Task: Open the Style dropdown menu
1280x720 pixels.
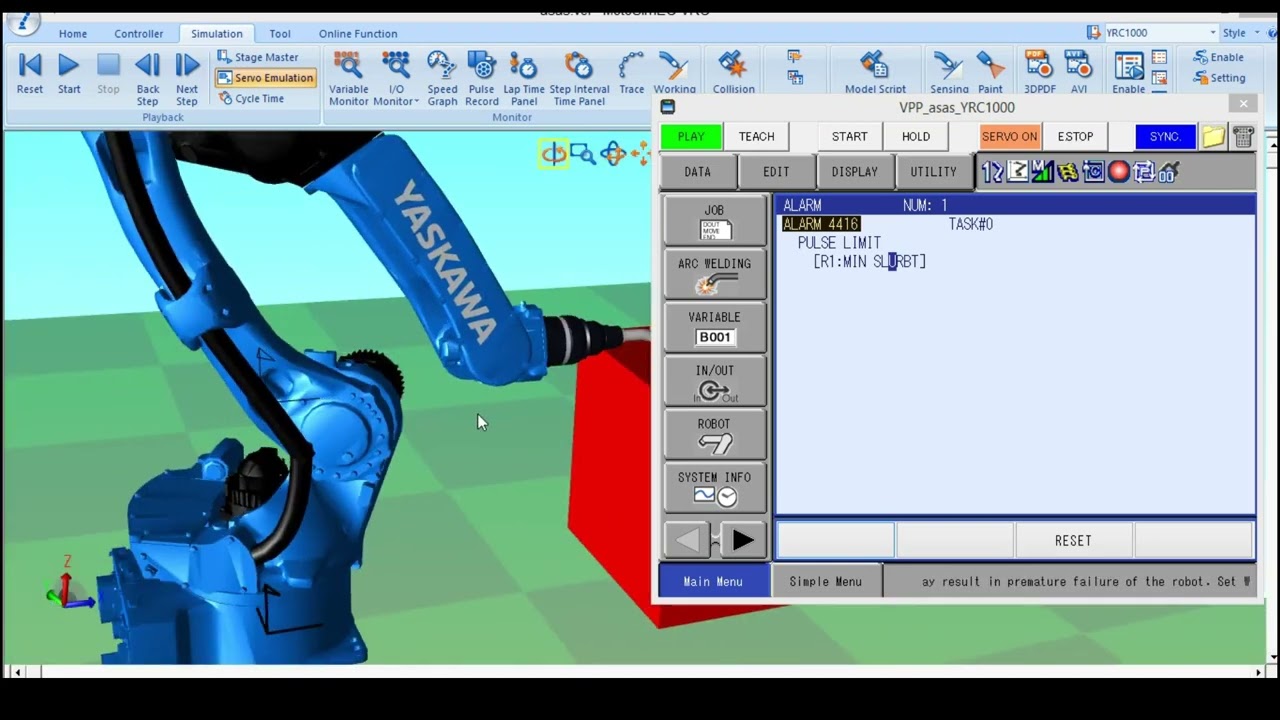Action: pyautogui.click(x=1240, y=33)
